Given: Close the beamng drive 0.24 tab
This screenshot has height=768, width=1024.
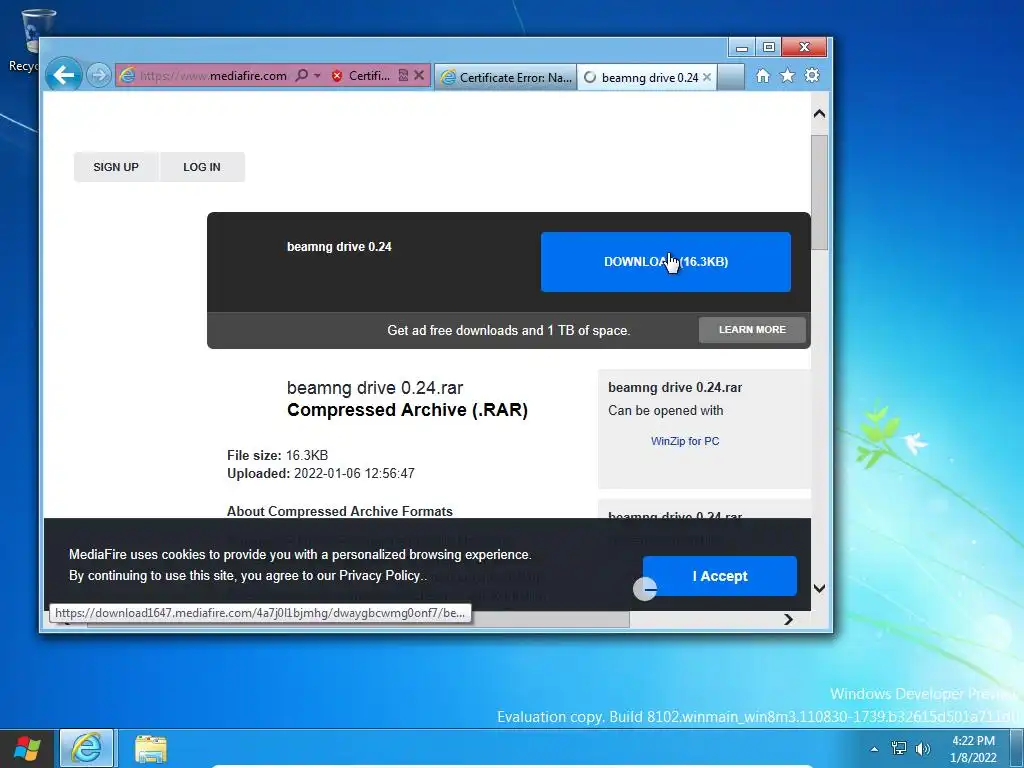Looking at the screenshot, I should (707, 77).
